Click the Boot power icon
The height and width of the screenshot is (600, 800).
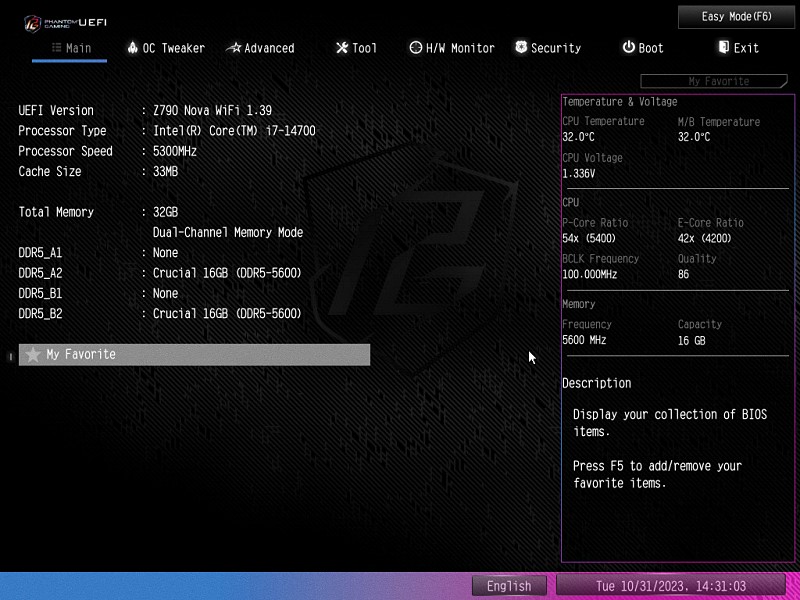pyautogui.click(x=628, y=47)
